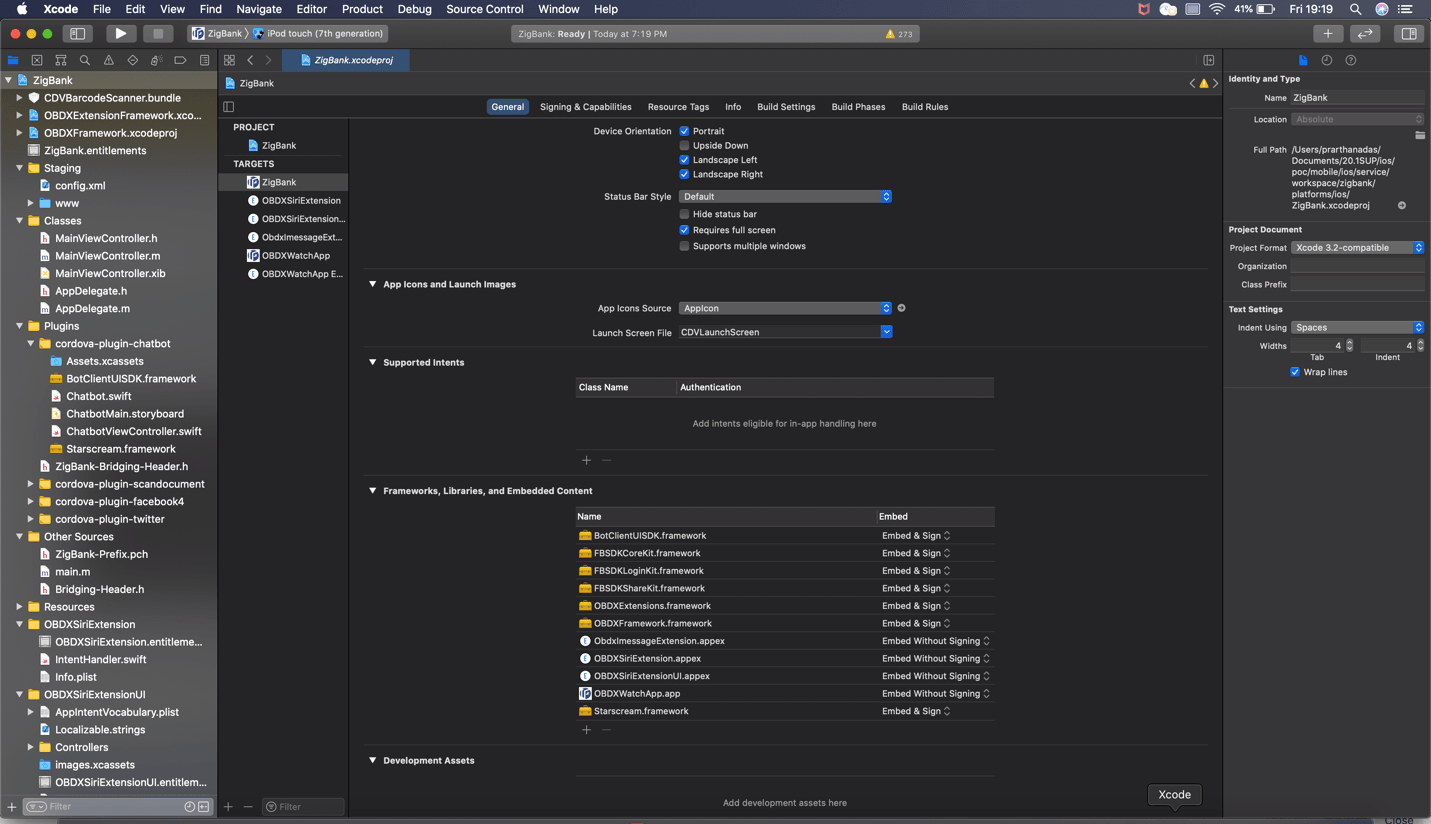Select the OBDXWatchApp target

295,255
